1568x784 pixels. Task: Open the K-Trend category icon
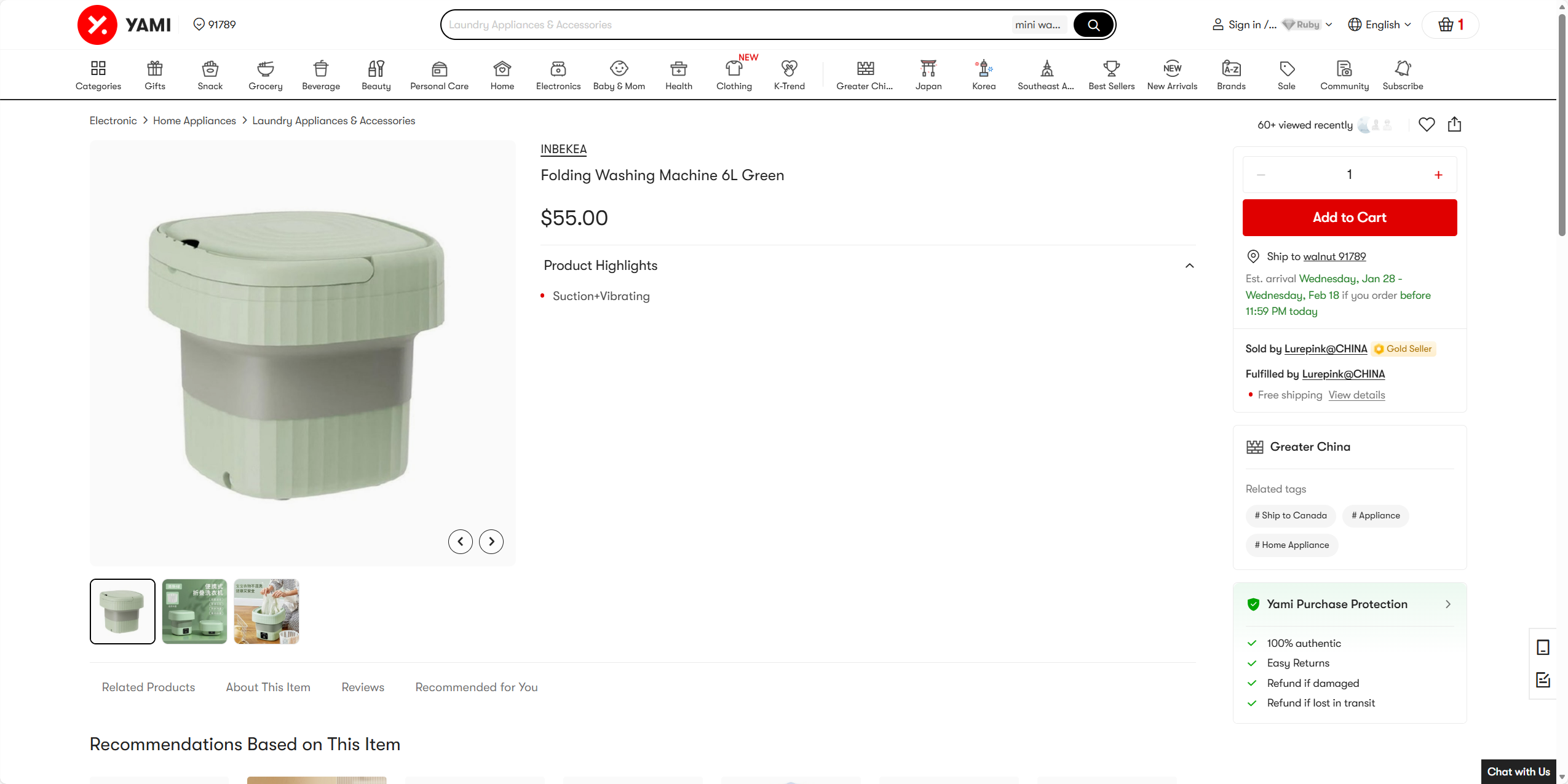click(789, 68)
